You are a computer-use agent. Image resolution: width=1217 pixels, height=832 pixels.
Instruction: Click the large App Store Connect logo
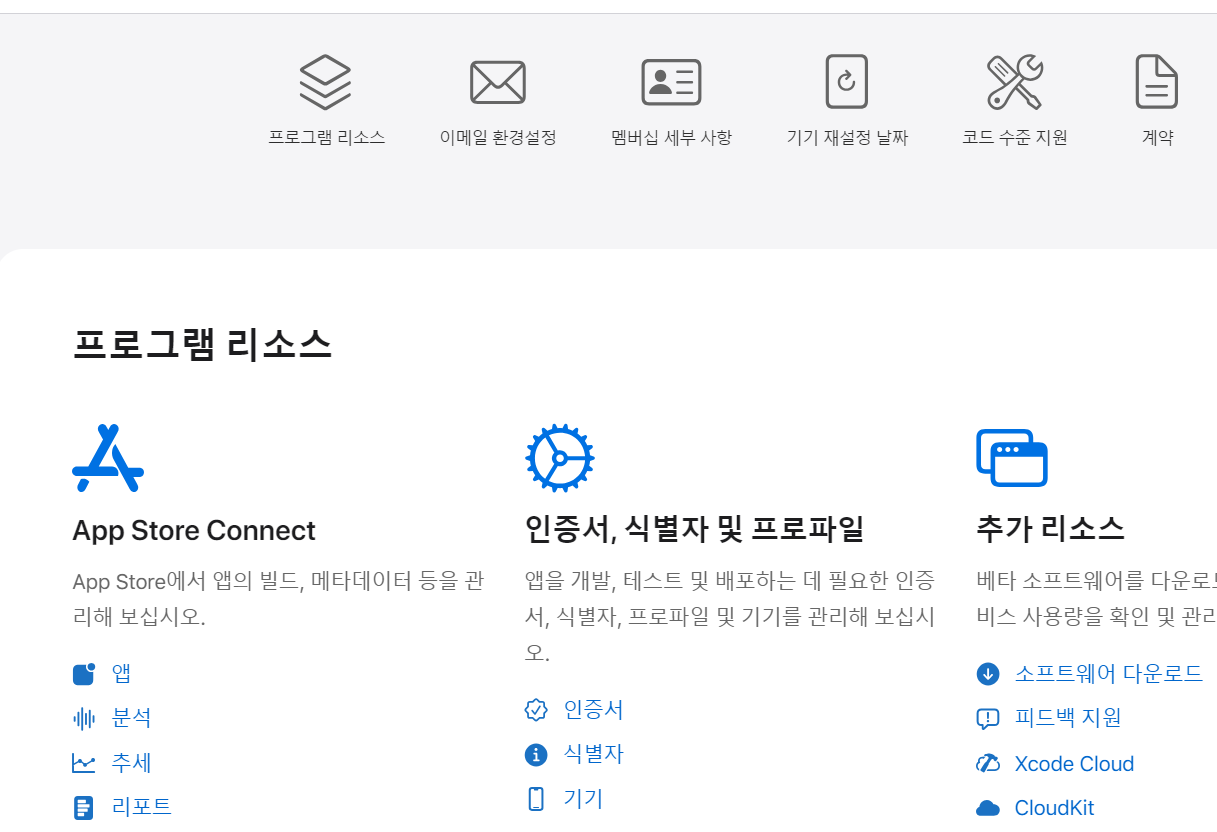108,458
